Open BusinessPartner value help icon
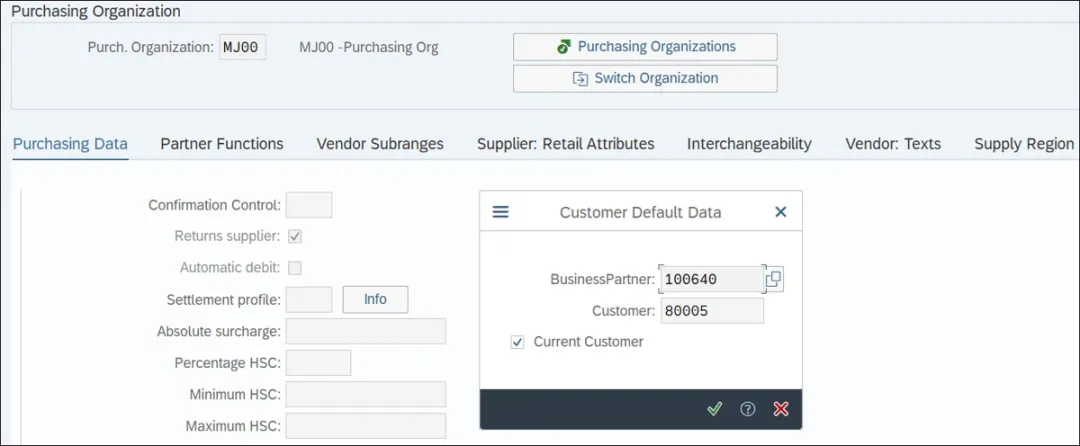Viewport: 1080px width, 446px height. pyautogui.click(x=774, y=280)
